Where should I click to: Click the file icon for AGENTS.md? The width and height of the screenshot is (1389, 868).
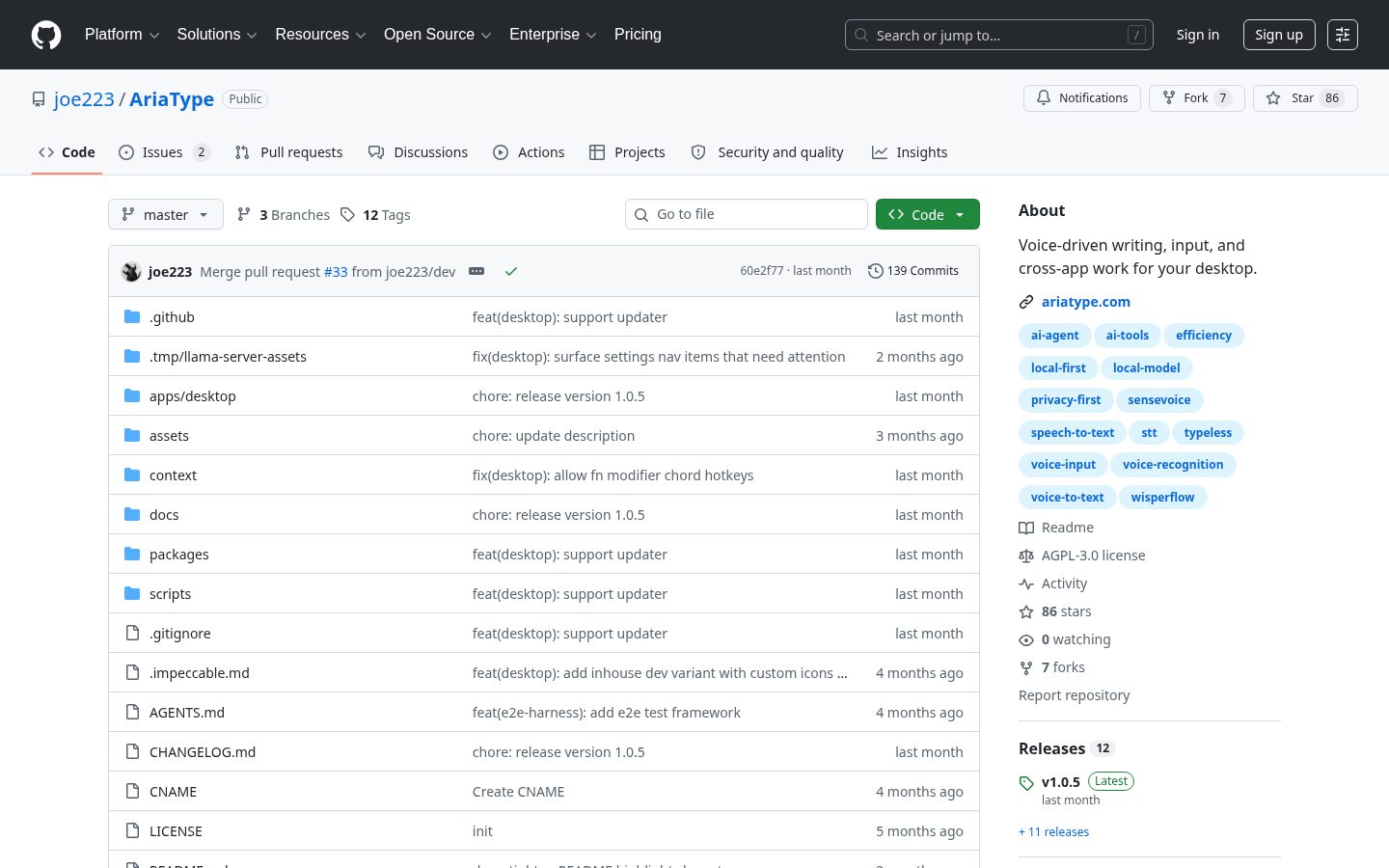click(132, 712)
